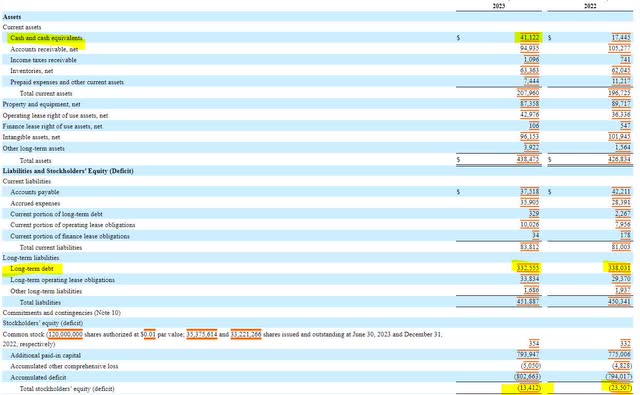Click the 'Total liabilities' row label
640x395 pixels.
coord(40,302)
